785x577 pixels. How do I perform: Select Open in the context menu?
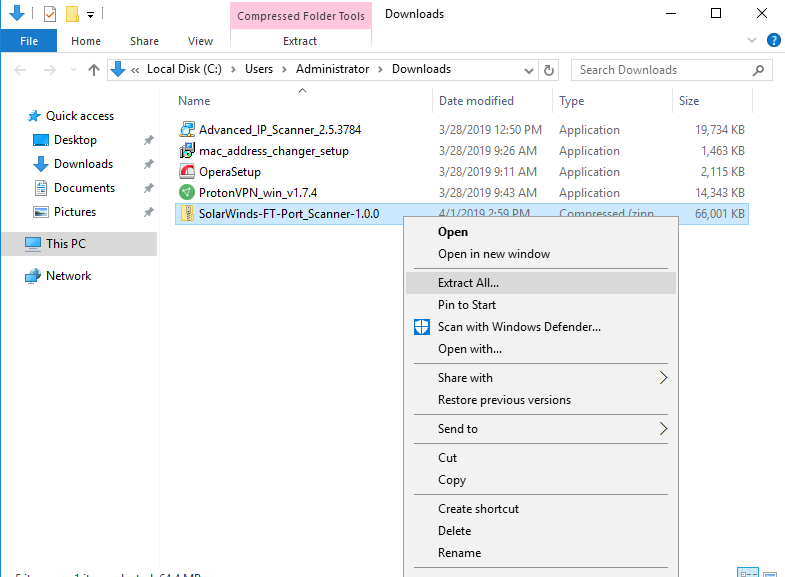pos(541,232)
